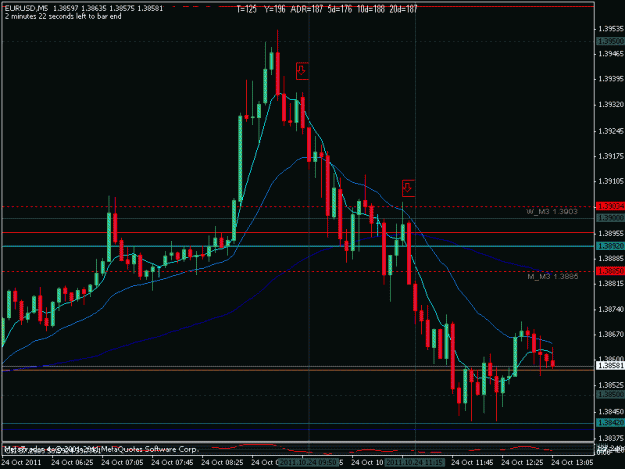Click the 2011.10.24 09:50 time marker
The height and width of the screenshot is (469, 625).
click(308, 463)
